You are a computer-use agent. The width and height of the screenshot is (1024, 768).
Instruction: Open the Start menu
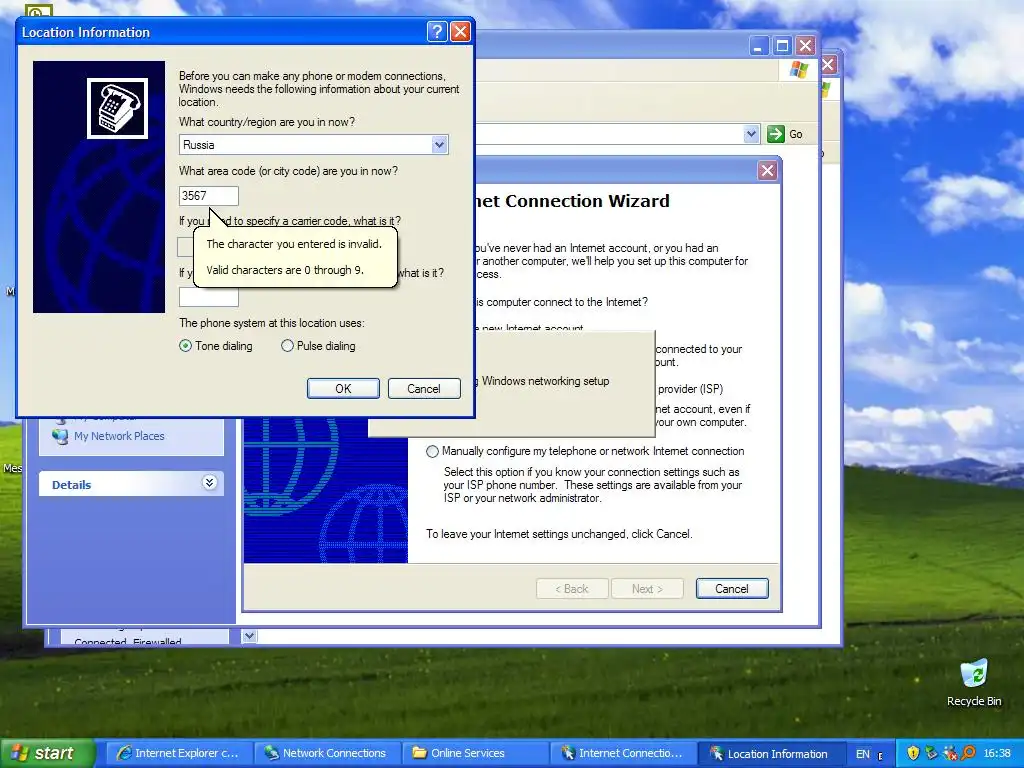[x=47, y=753]
